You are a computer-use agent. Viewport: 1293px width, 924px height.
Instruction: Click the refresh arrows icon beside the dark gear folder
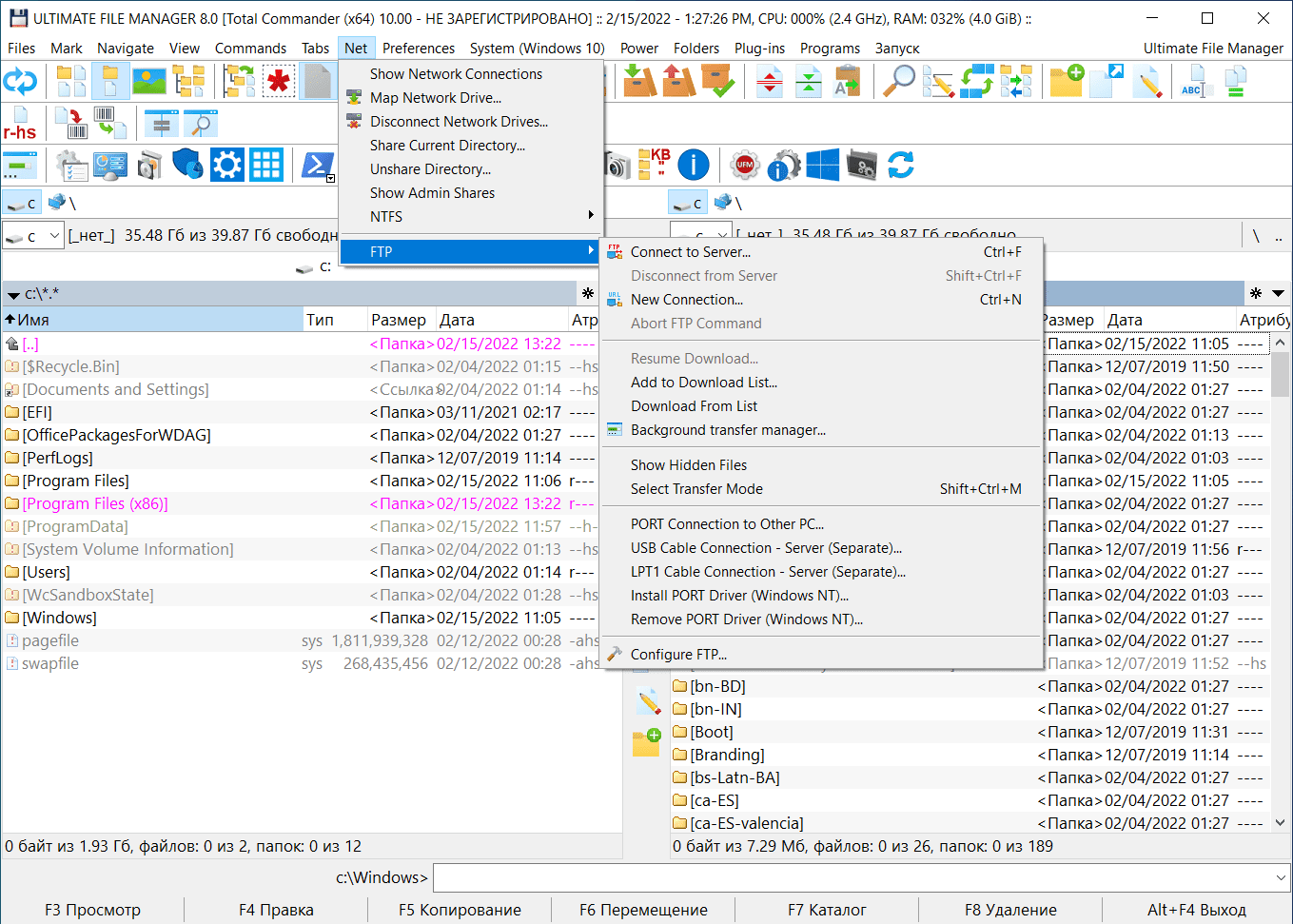point(901,165)
